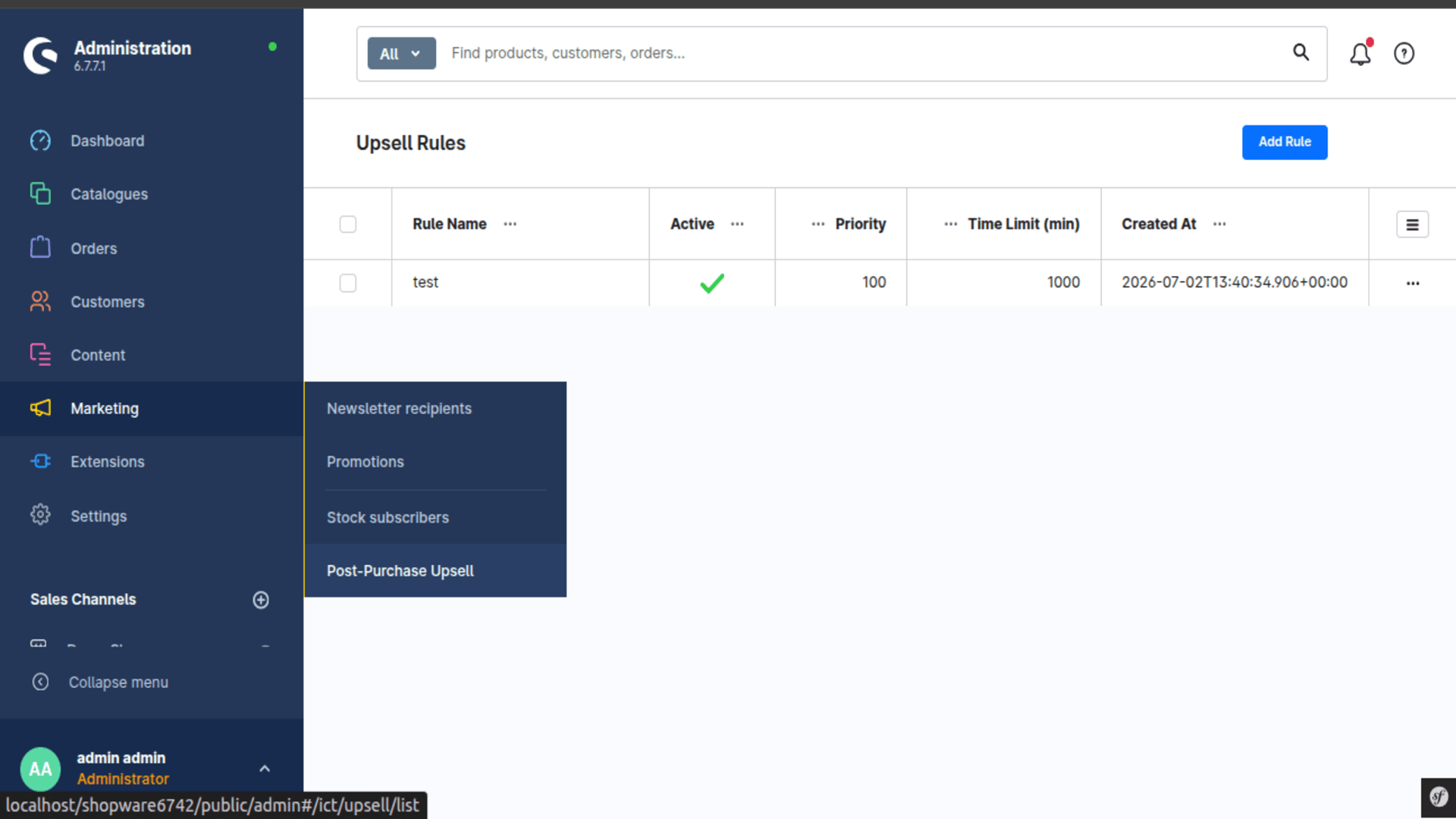The image size is (1456, 819).
Task: Open notifications bell
Action: (x=1360, y=53)
